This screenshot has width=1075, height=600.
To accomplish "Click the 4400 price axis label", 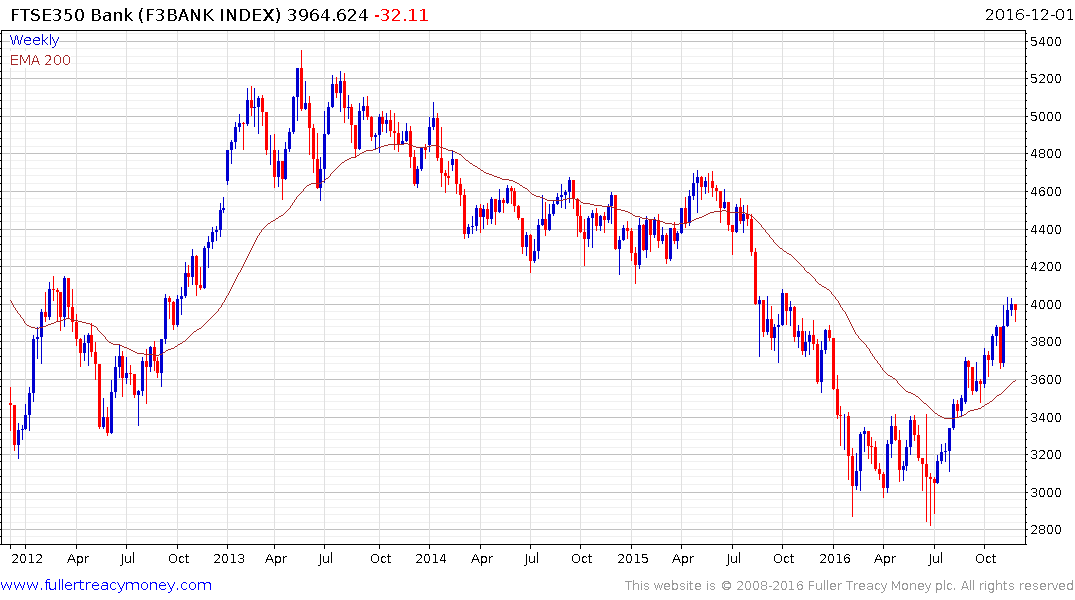I will [1046, 230].
